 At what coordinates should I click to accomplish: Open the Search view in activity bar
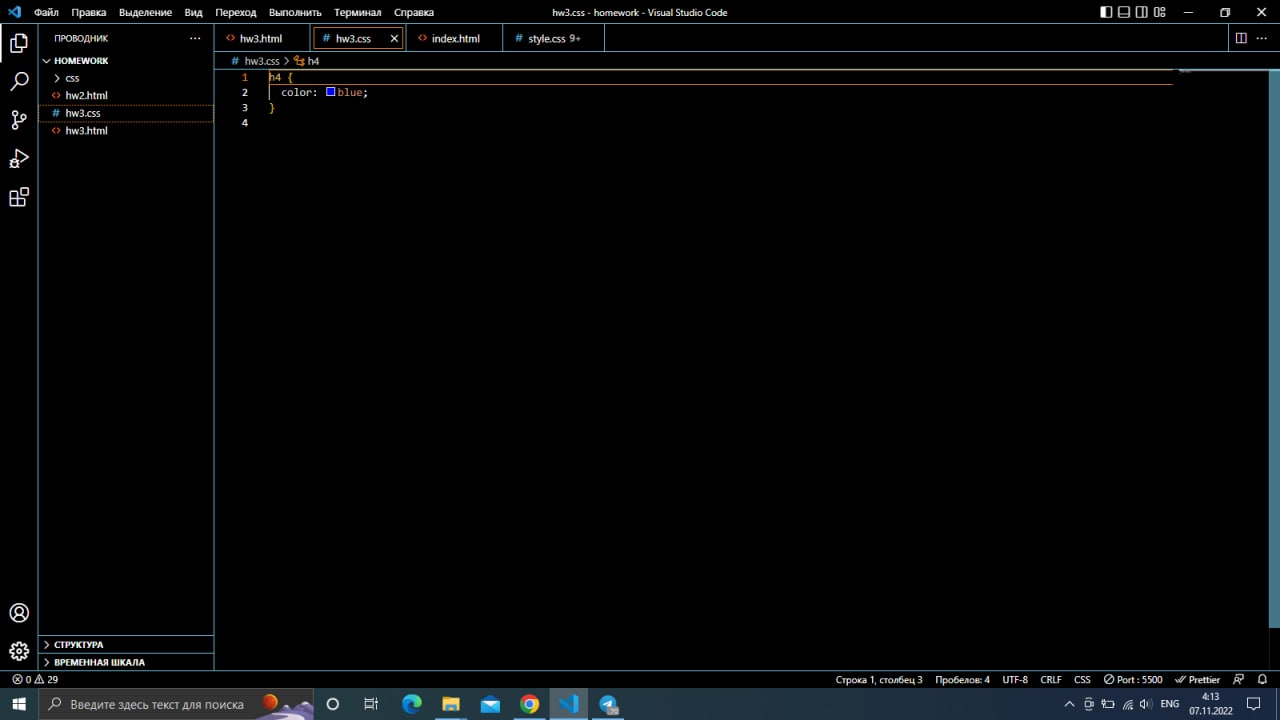19,82
